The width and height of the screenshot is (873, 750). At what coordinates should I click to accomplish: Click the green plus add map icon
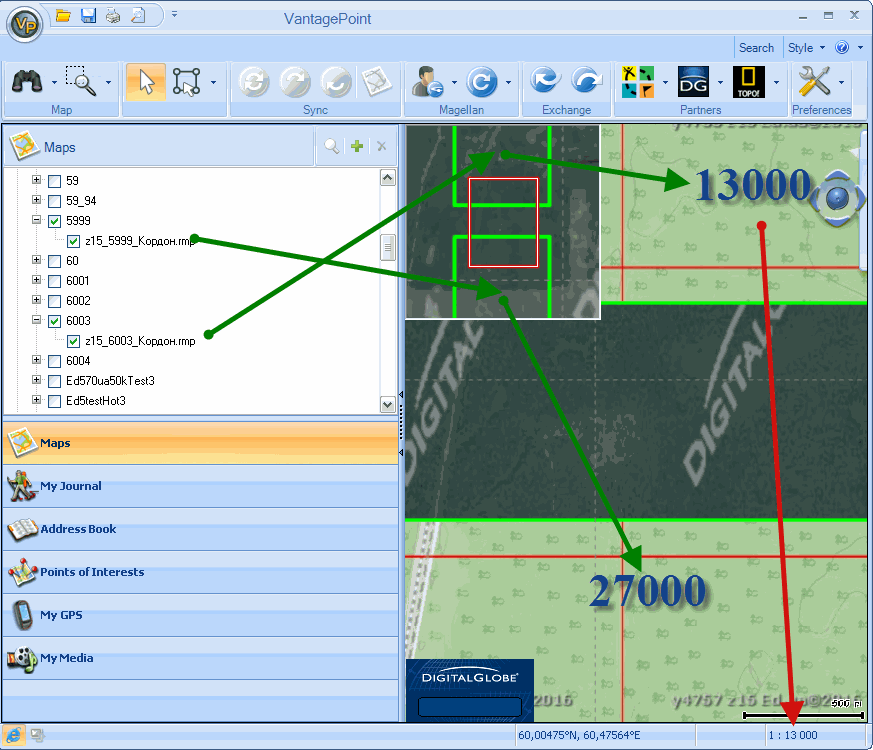357,147
